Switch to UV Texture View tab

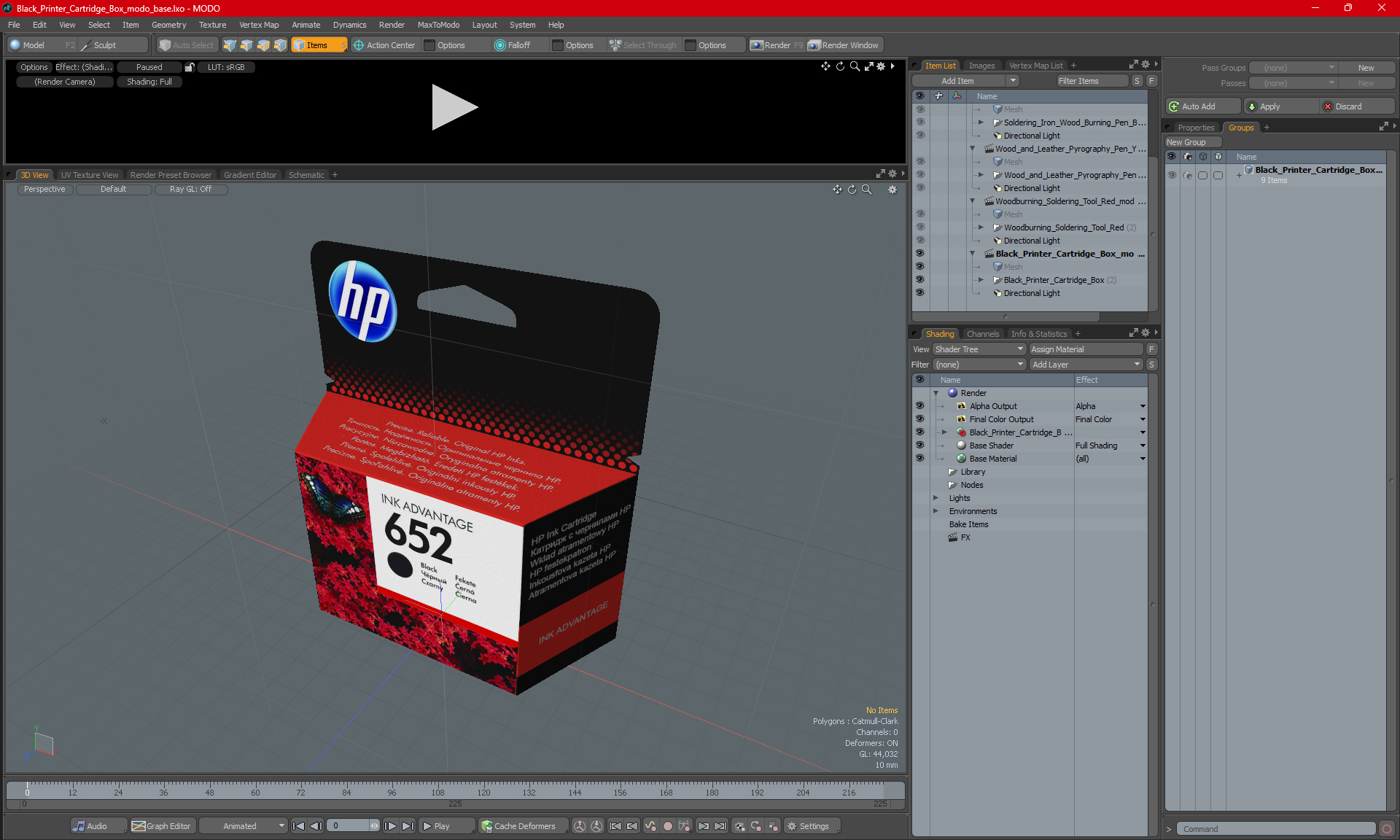[x=88, y=175]
